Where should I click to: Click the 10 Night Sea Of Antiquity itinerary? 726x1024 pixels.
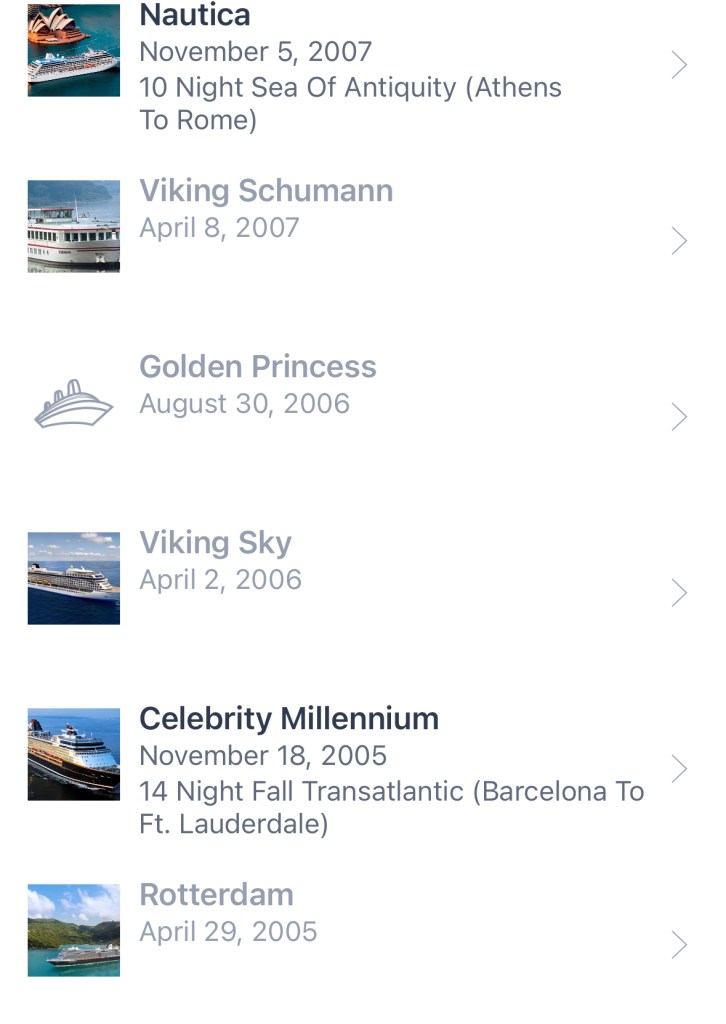(350, 104)
